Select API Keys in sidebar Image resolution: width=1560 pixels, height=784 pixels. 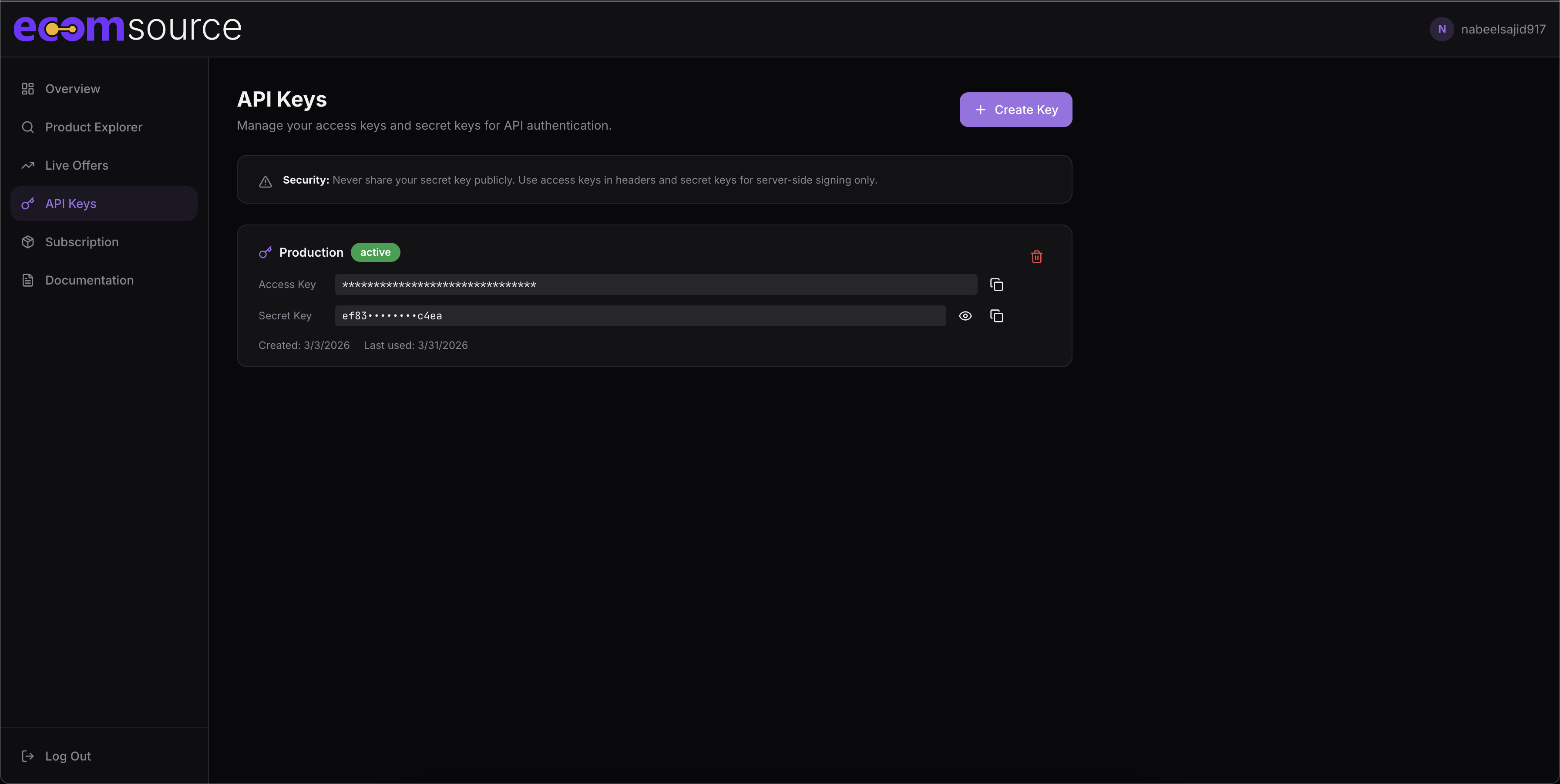click(104, 204)
